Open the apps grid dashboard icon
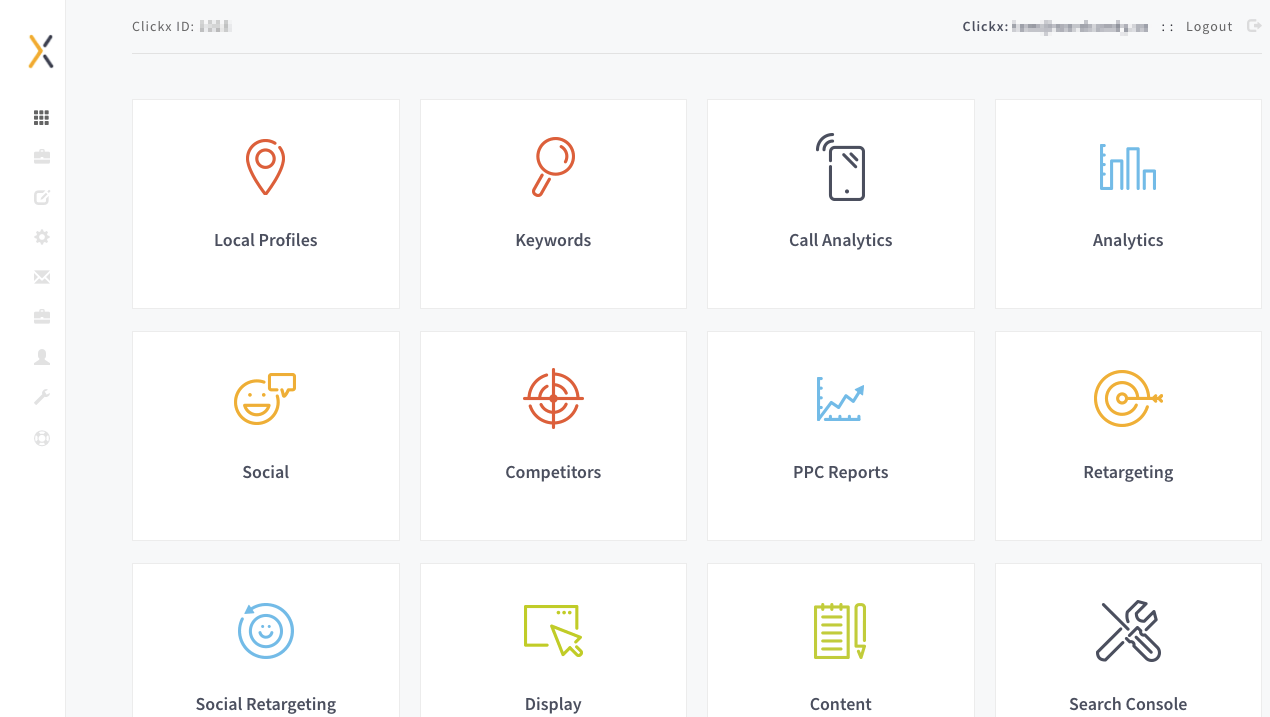Viewport: 1270px width, 717px height. point(41,118)
